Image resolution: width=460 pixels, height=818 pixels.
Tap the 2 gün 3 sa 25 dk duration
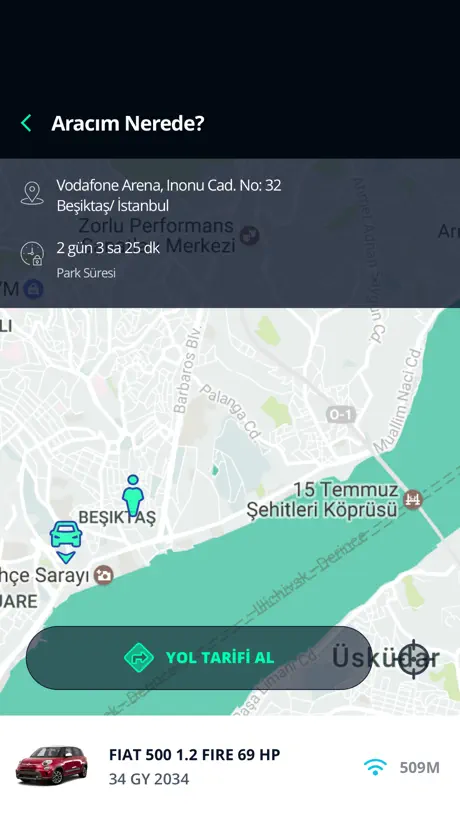pyautogui.click(x=108, y=248)
